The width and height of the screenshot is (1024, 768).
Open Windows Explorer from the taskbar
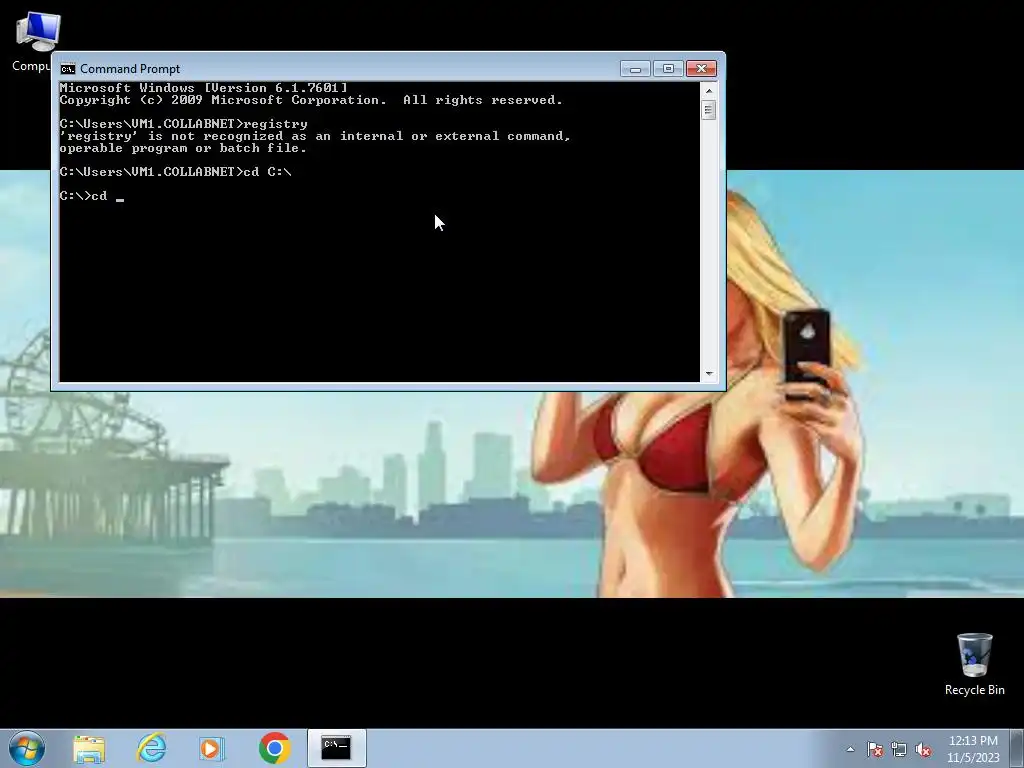click(x=89, y=748)
